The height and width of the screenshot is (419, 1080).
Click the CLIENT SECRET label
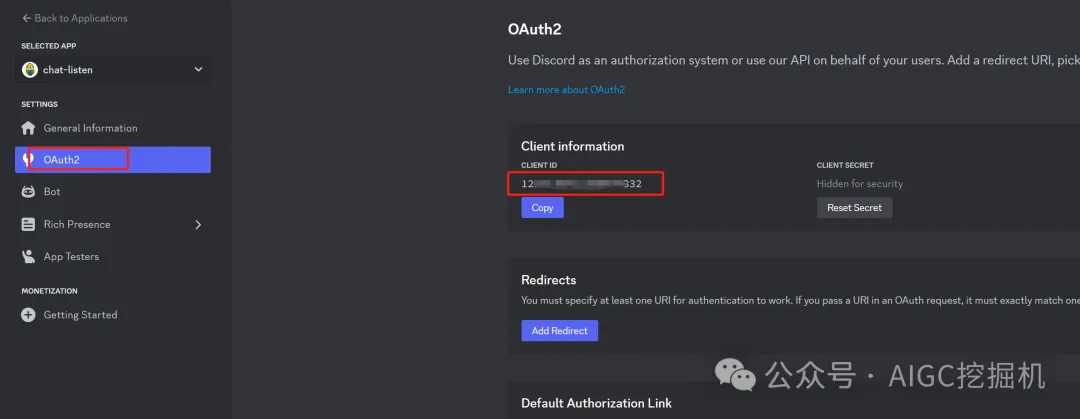tap(845, 165)
